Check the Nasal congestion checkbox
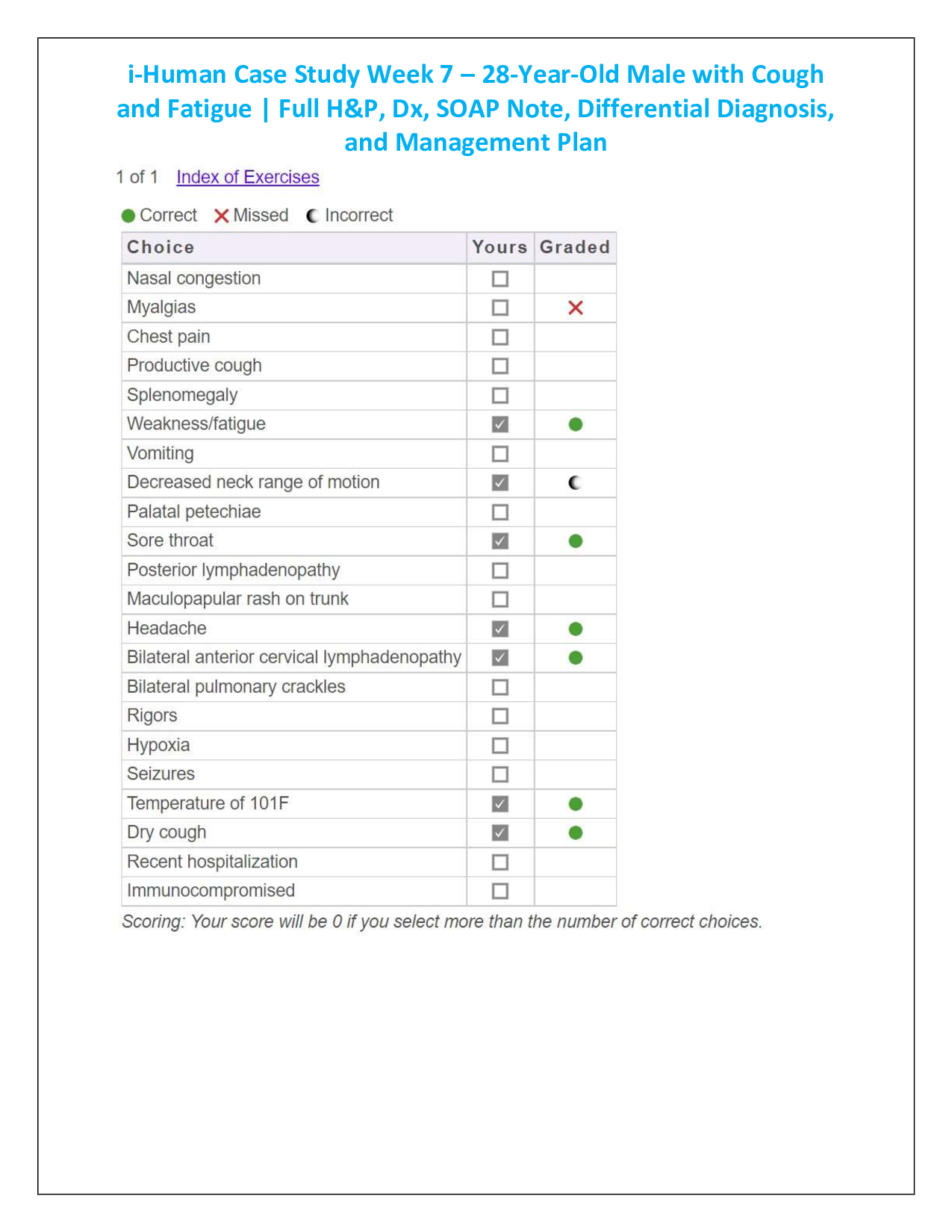Image resolution: width=952 pixels, height=1232 pixels. 499,278
